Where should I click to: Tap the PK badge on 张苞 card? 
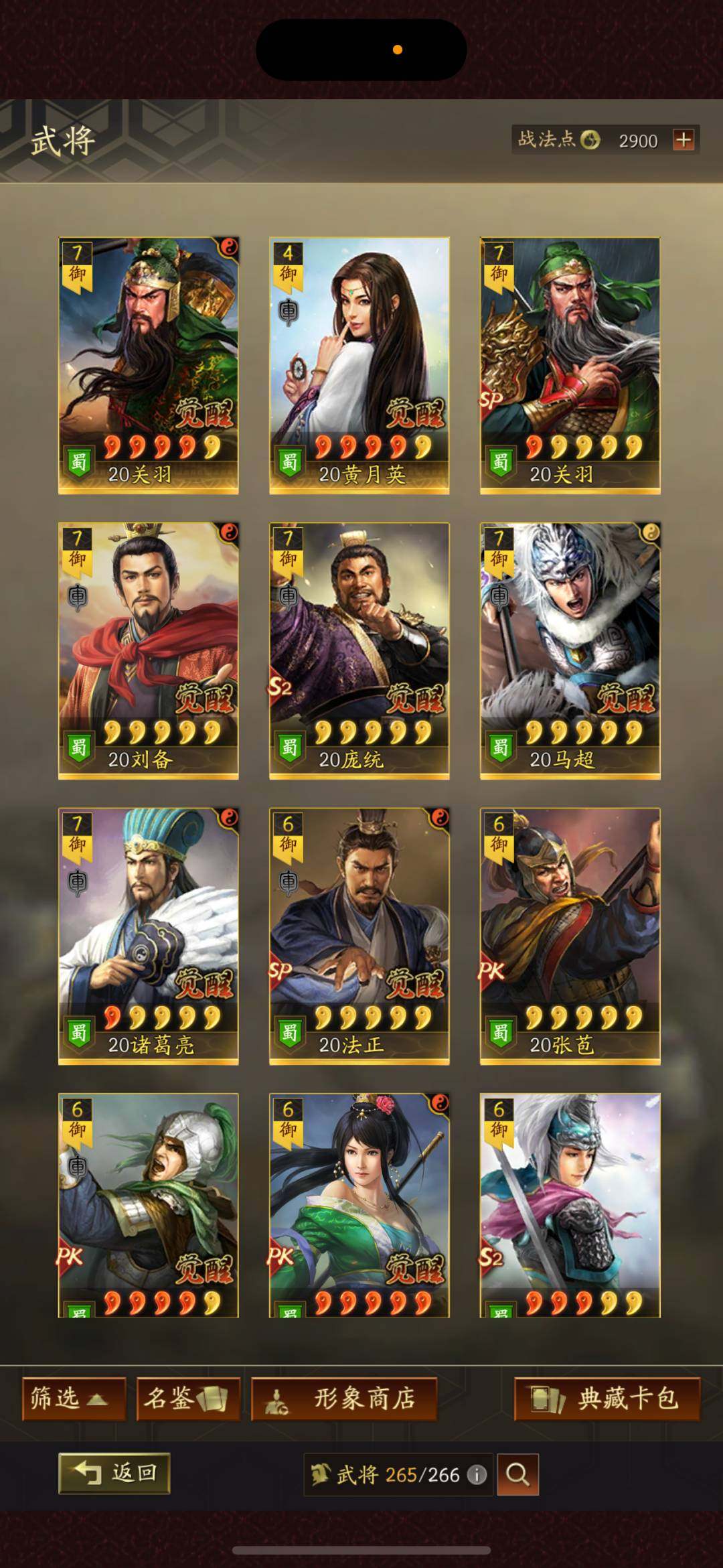tap(491, 971)
